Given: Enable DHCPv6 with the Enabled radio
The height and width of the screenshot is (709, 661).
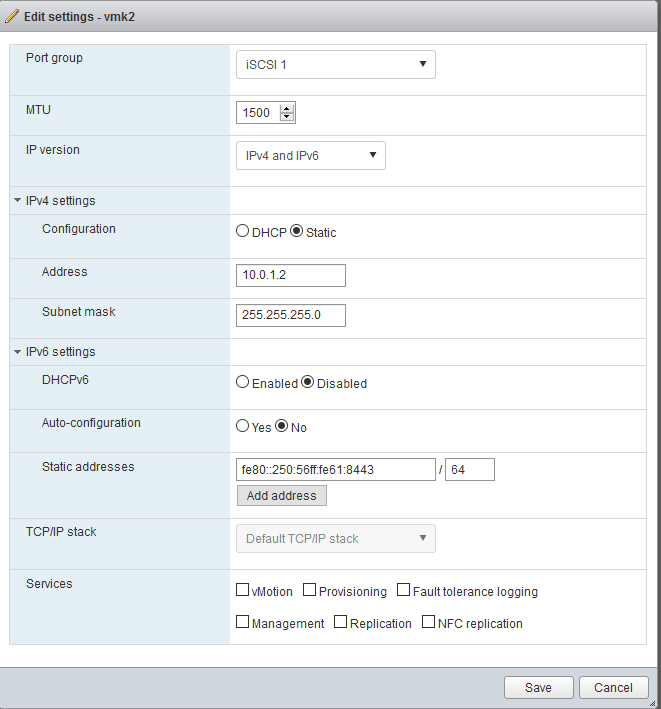Looking at the screenshot, I should coord(243,382).
